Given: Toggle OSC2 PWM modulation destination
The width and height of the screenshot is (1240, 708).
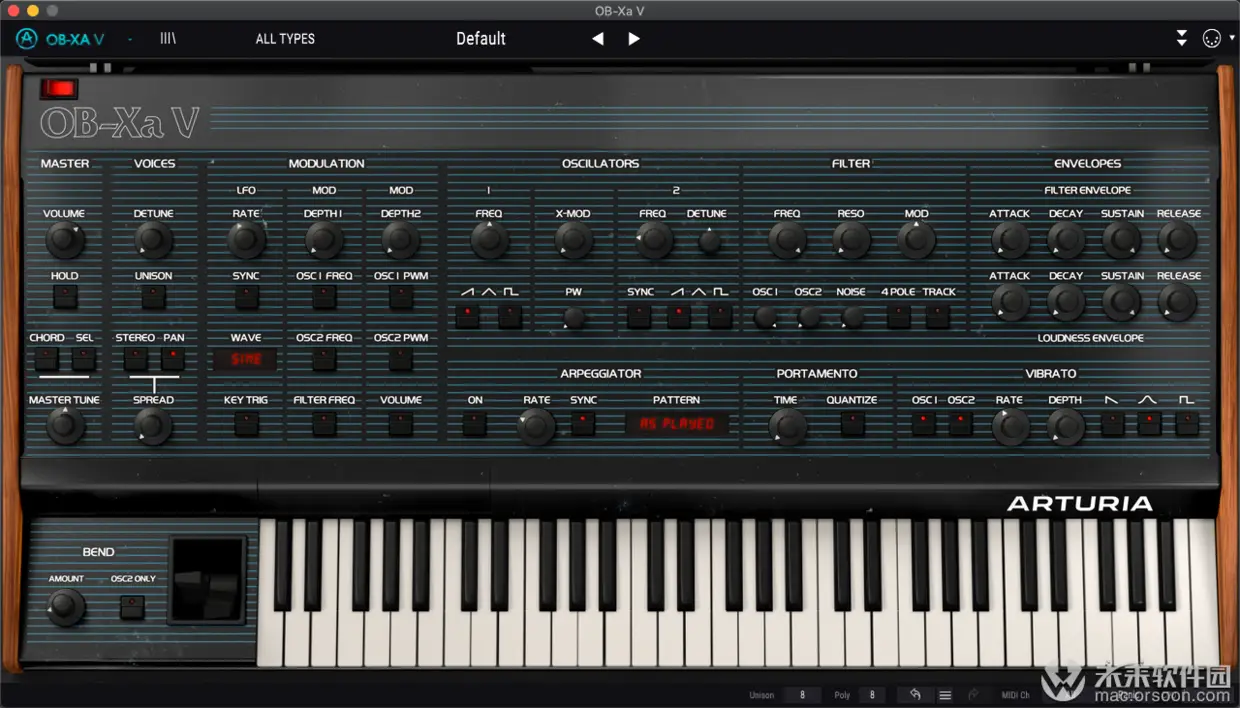Looking at the screenshot, I should pos(401,359).
